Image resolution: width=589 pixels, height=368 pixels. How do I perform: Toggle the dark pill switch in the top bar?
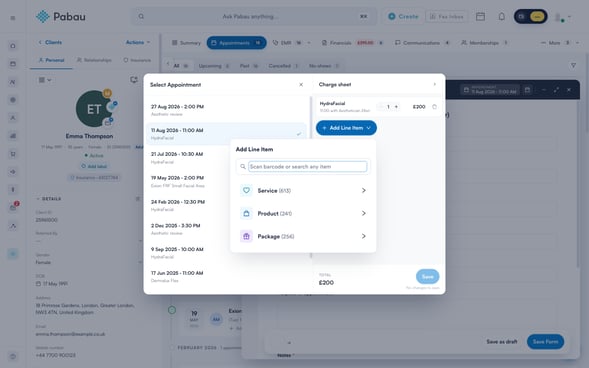[x=530, y=17]
